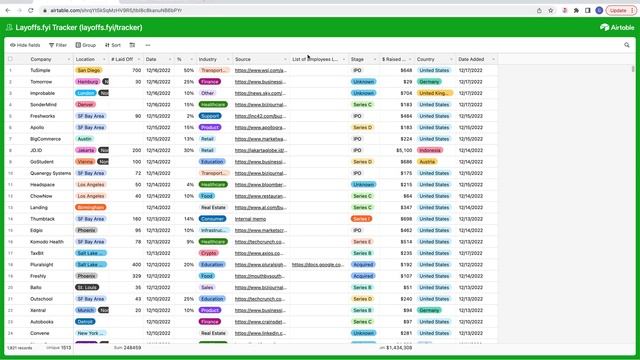640x360 pixels.
Task: Click the pinned extension icon left of puzzle
Action: pos(564,10)
